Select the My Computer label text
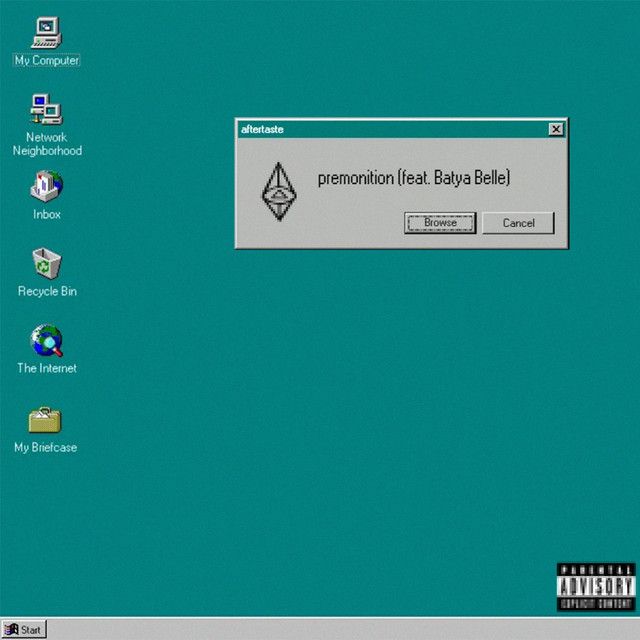The height and width of the screenshot is (640, 640). (47, 60)
